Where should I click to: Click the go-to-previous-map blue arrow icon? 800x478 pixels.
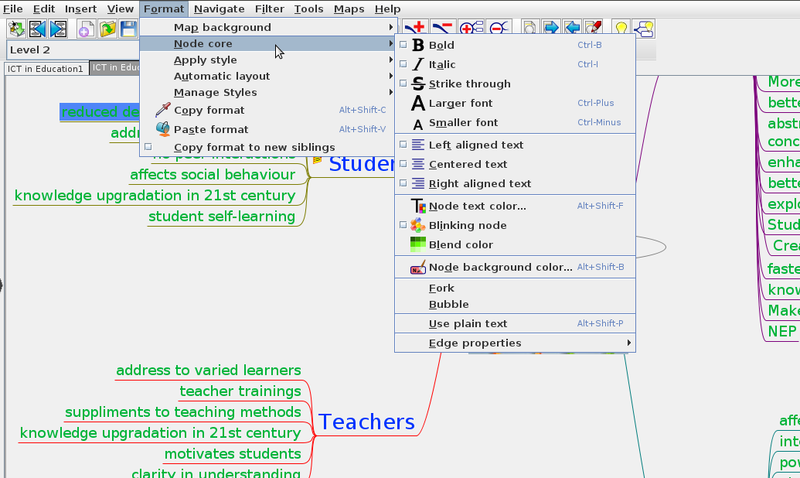[x=37, y=29]
